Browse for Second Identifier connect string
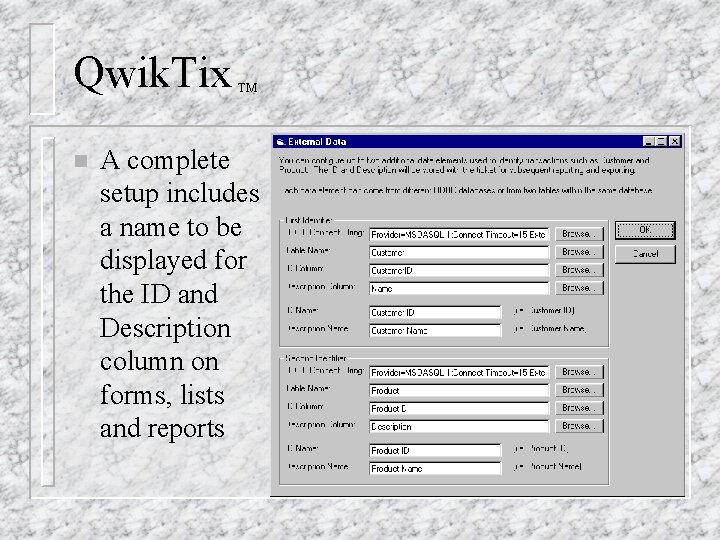The image size is (720, 540). click(x=579, y=372)
